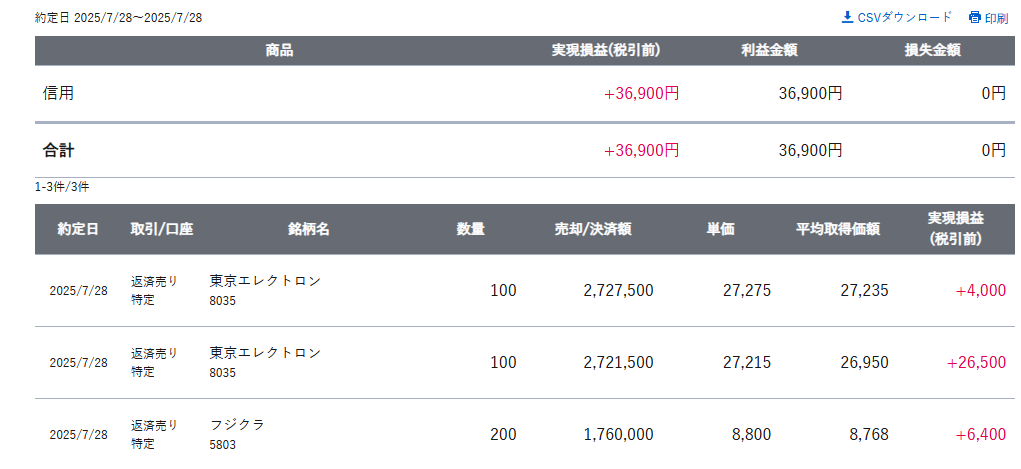
Task: Click the 約定日 date range text
Action: (119, 18)
